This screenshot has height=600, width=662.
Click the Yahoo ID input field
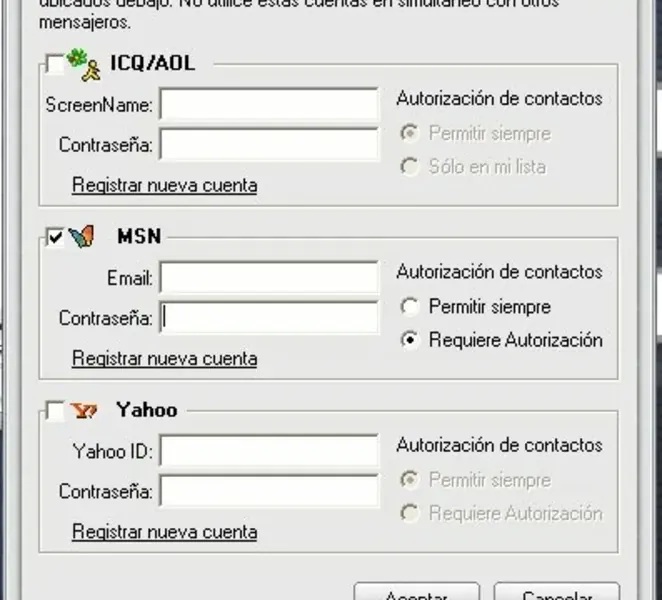(269, 451)
